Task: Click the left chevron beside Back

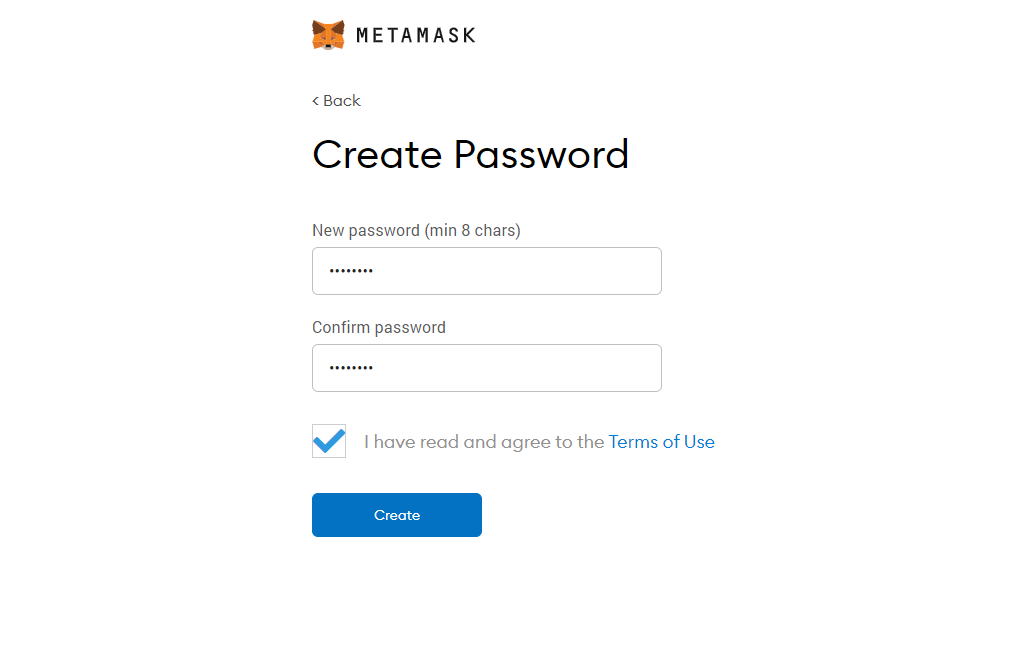Action: coord(316,101)
